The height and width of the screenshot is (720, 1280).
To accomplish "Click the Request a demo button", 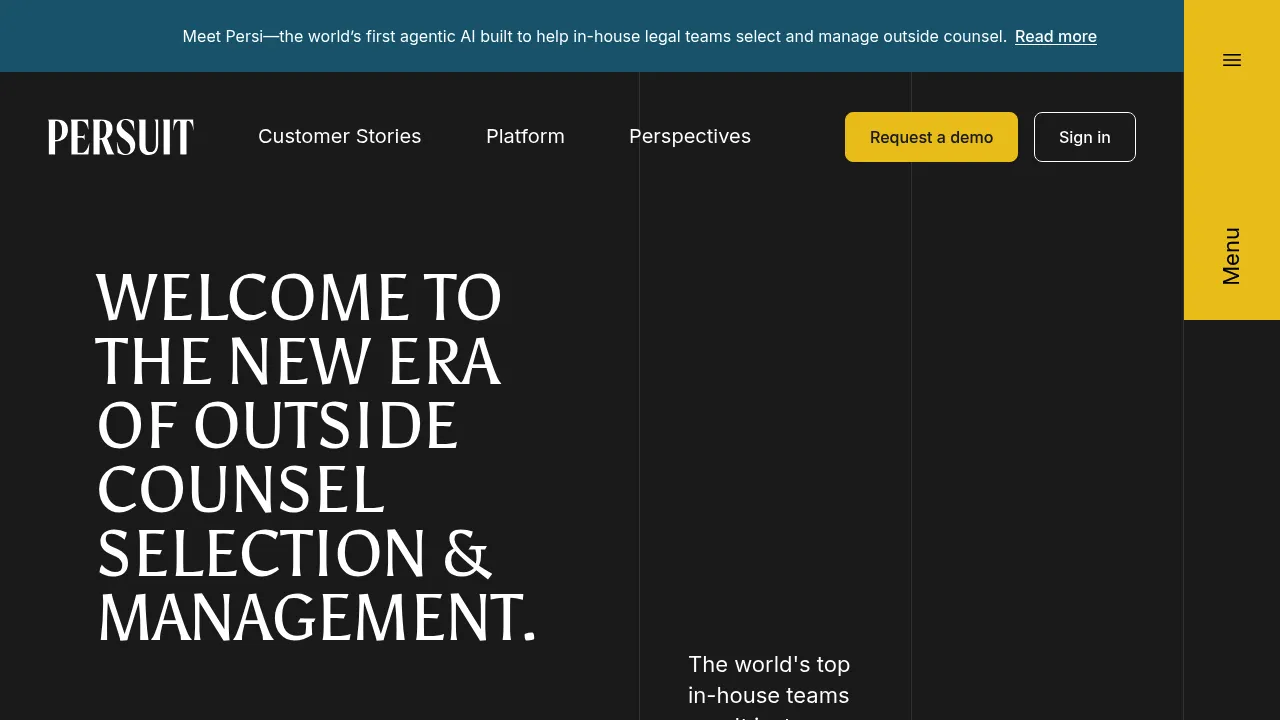I will pos(931,137).
